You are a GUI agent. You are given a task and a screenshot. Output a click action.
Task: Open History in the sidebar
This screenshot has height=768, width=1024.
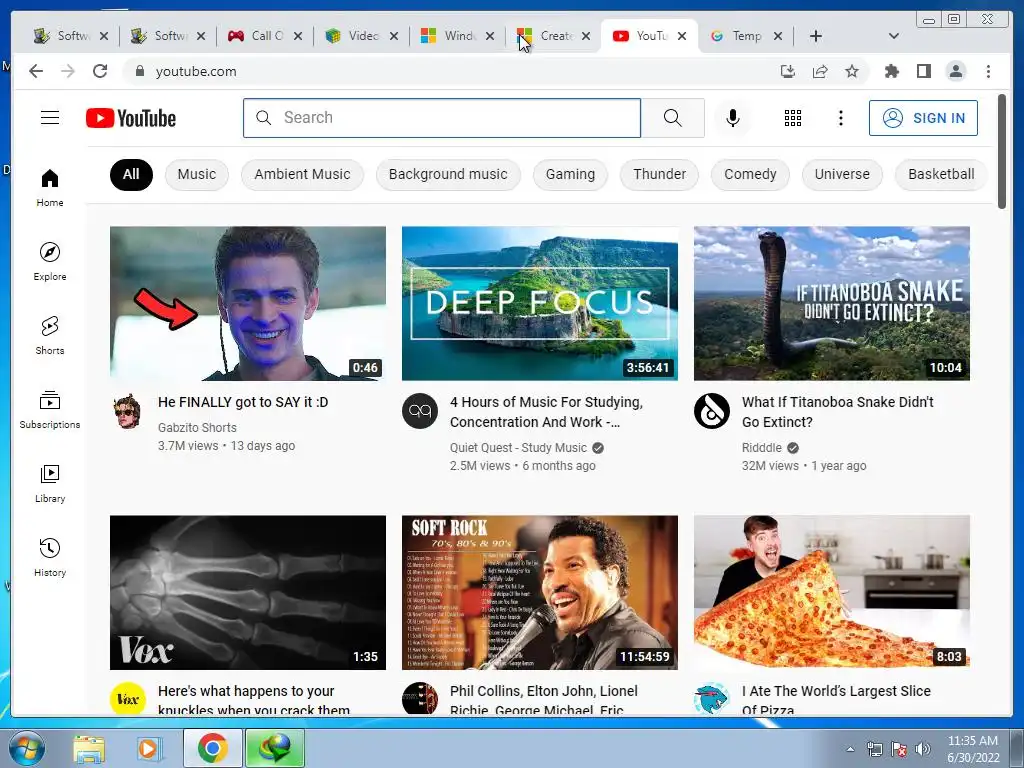(50, 557)
